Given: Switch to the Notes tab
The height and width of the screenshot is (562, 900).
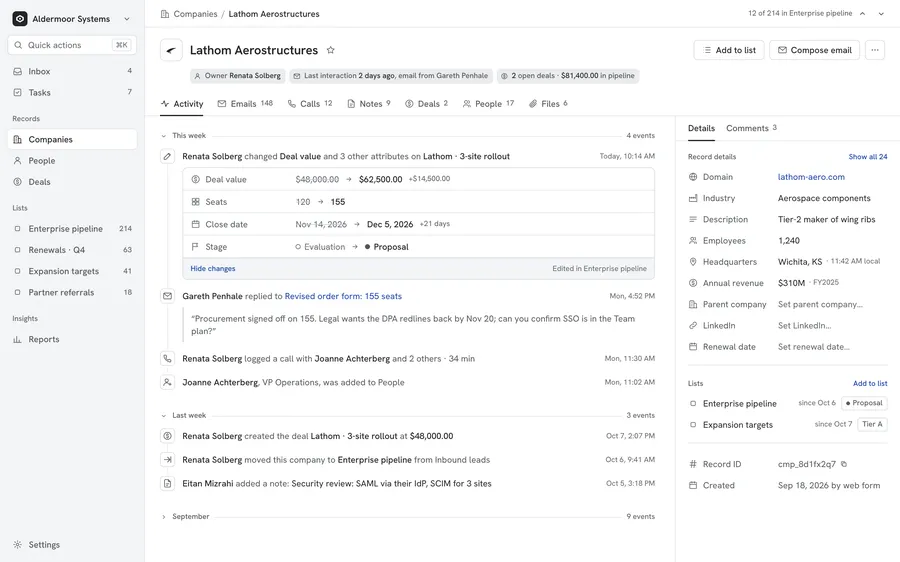Looking at the screenshot, I should 369,104.
